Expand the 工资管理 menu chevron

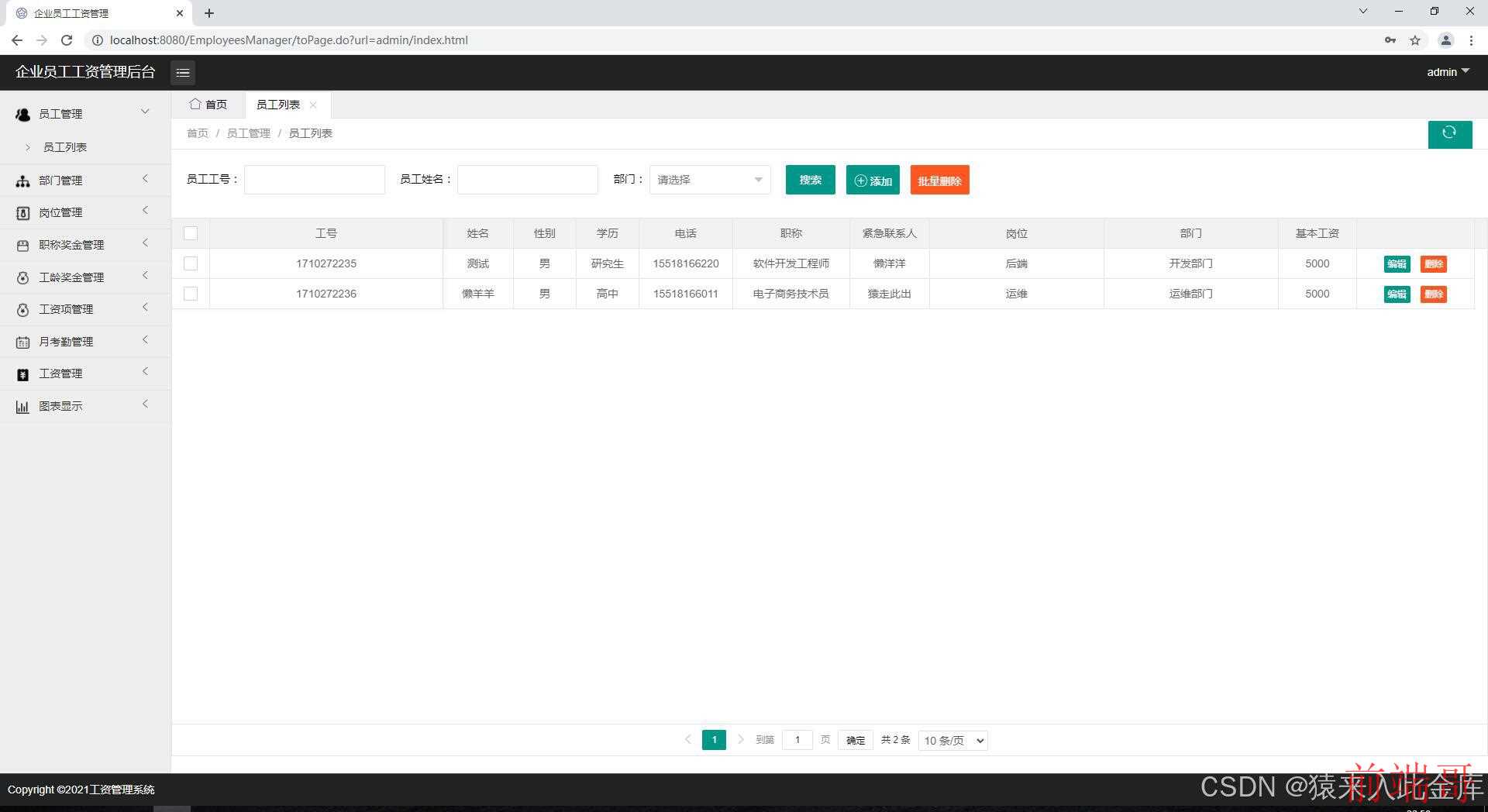145,372
